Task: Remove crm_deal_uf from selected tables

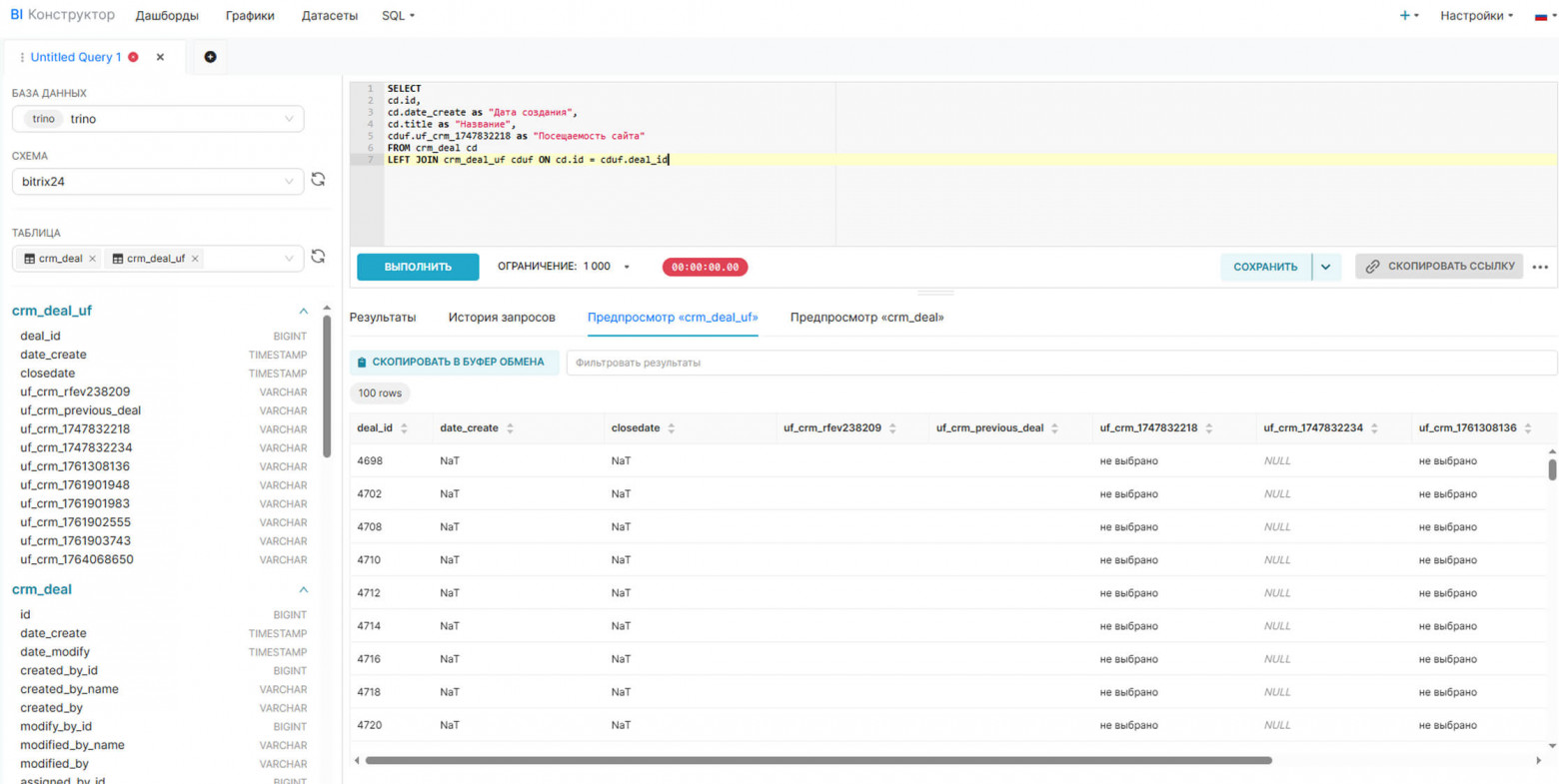Action: tap(195, 259)
